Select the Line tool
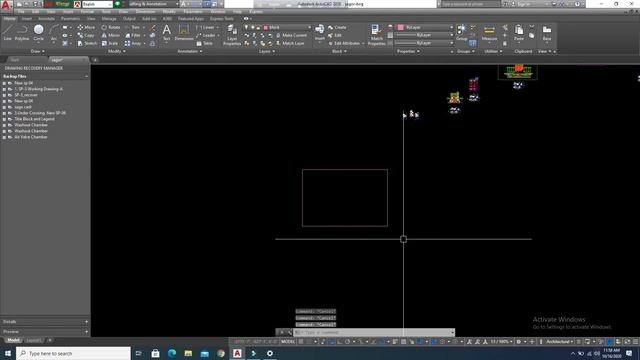640x360 pixels. click(x=7, y=32)
